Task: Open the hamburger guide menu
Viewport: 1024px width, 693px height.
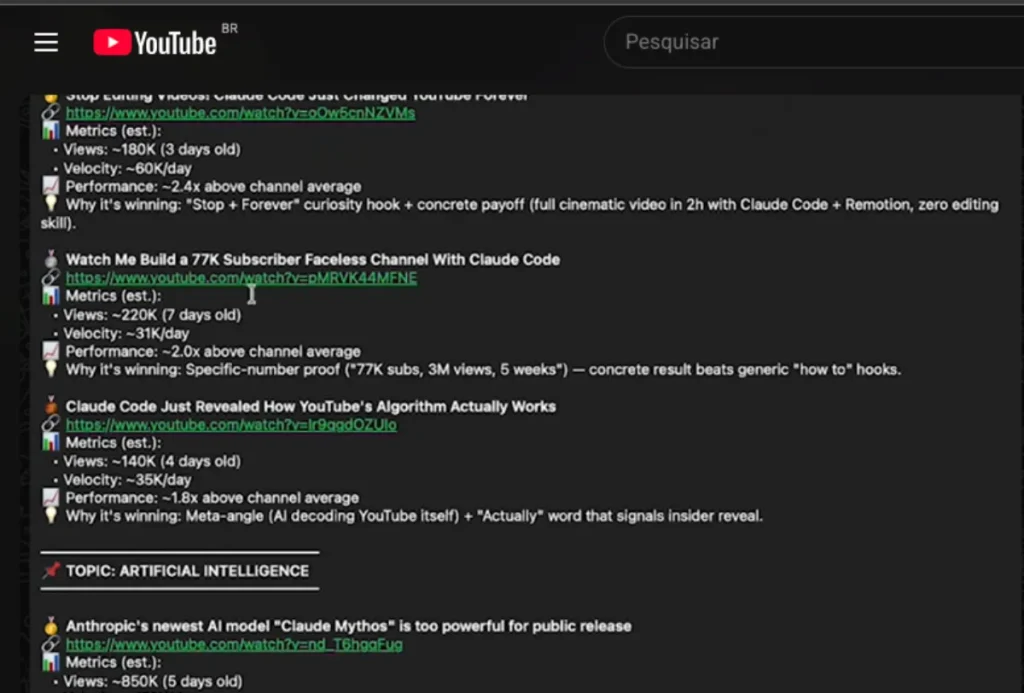Action: click(x=46, y=42)
